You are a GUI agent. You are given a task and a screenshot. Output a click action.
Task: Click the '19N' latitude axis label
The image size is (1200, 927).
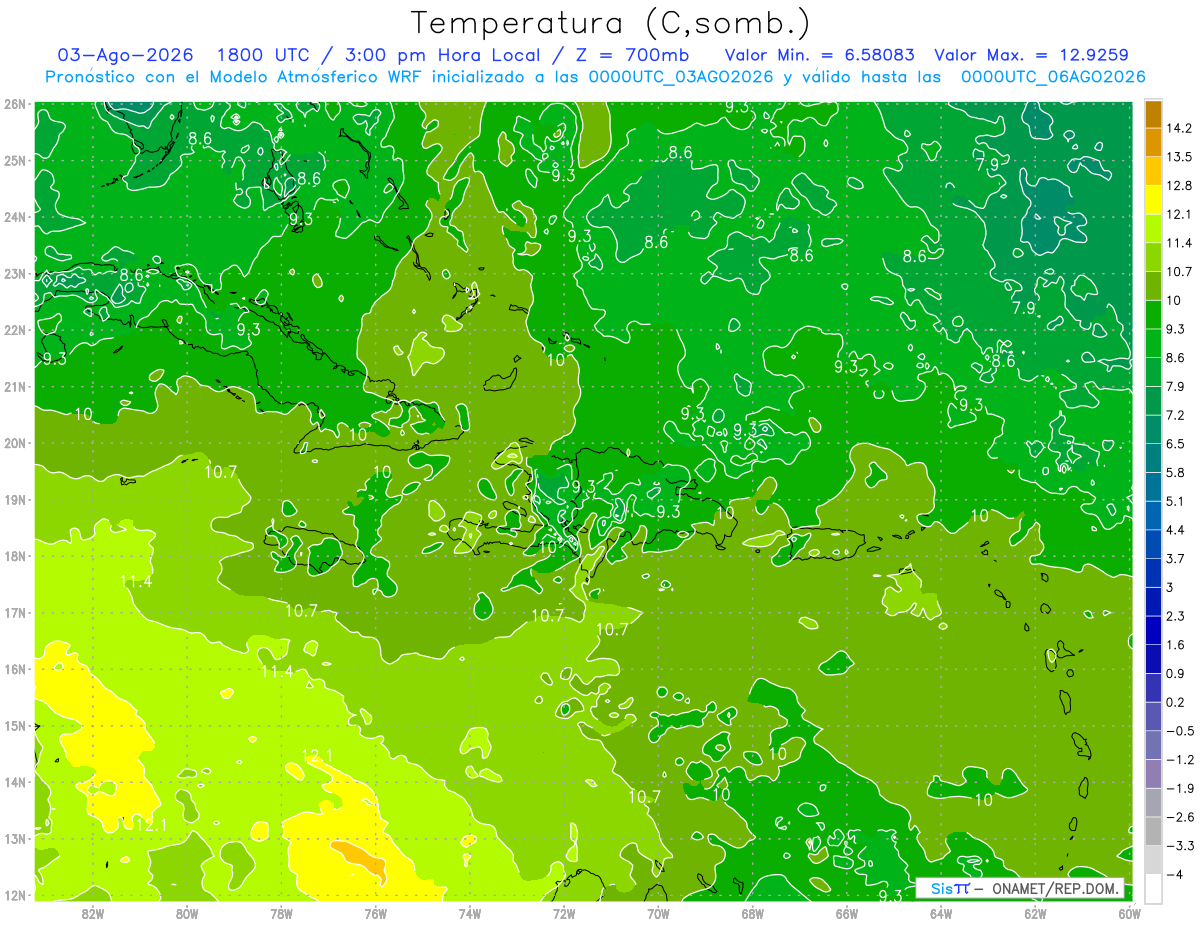click(14, 499)
